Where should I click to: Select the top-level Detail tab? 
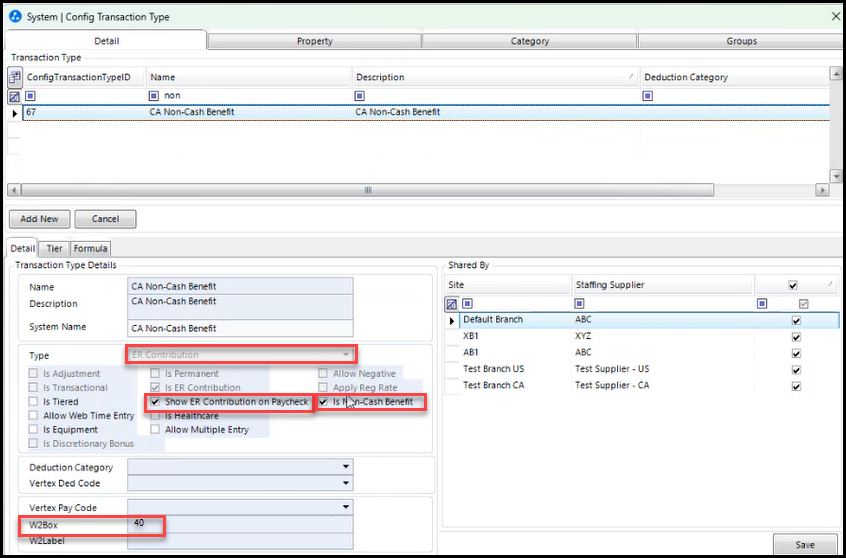[x=106, y=40]
